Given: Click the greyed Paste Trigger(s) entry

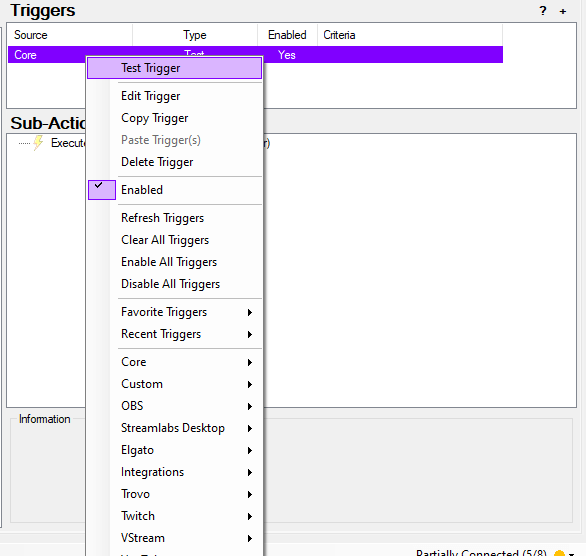Looking at the screenshot, I should point(175,140).
